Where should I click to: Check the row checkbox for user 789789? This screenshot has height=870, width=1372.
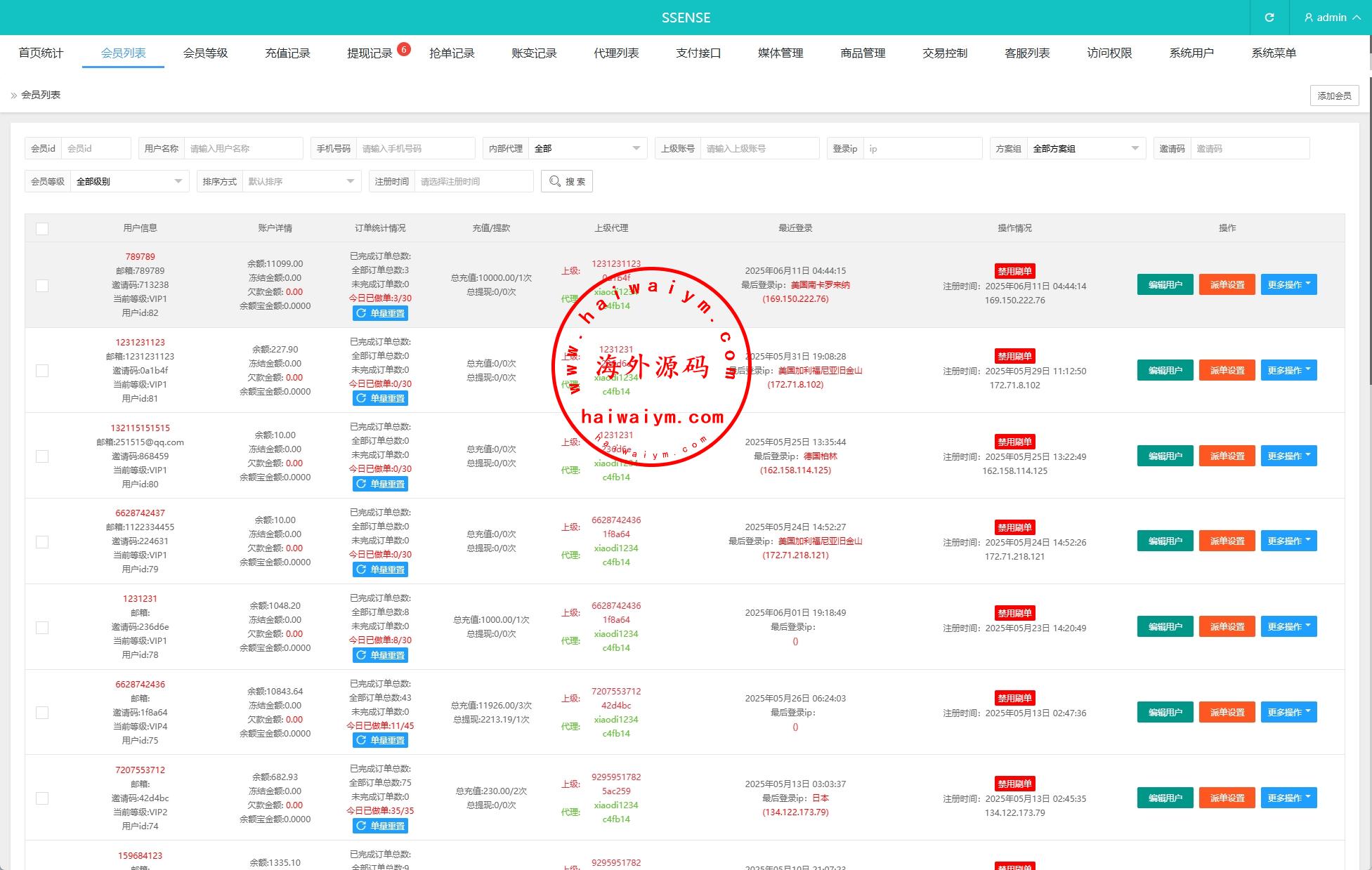click(x=42, y=285)
